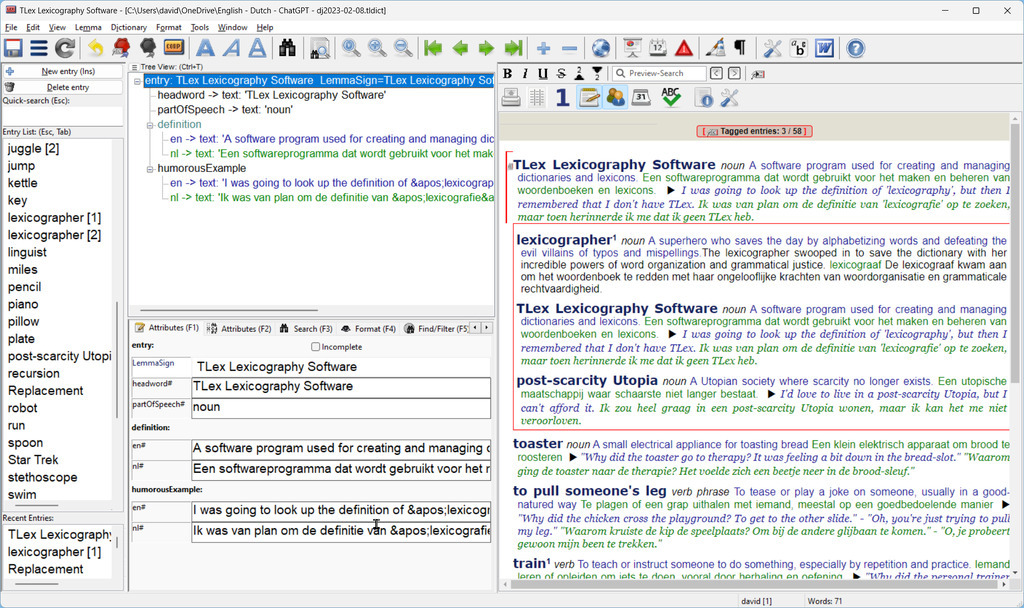Viewport: 1024px width, 608px height.
Task: Go to next entry with green right arrow
Action: click(486, 48)
